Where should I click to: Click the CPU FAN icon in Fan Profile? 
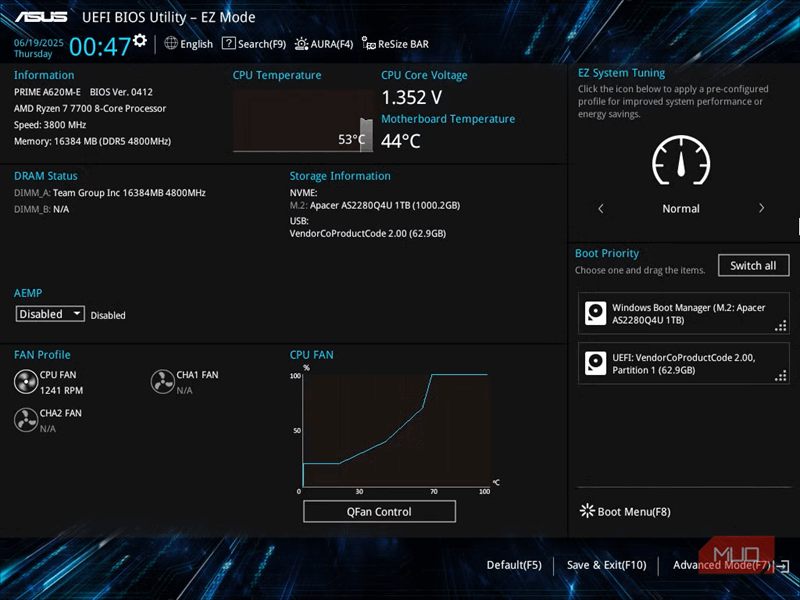(x=26, y=382)
